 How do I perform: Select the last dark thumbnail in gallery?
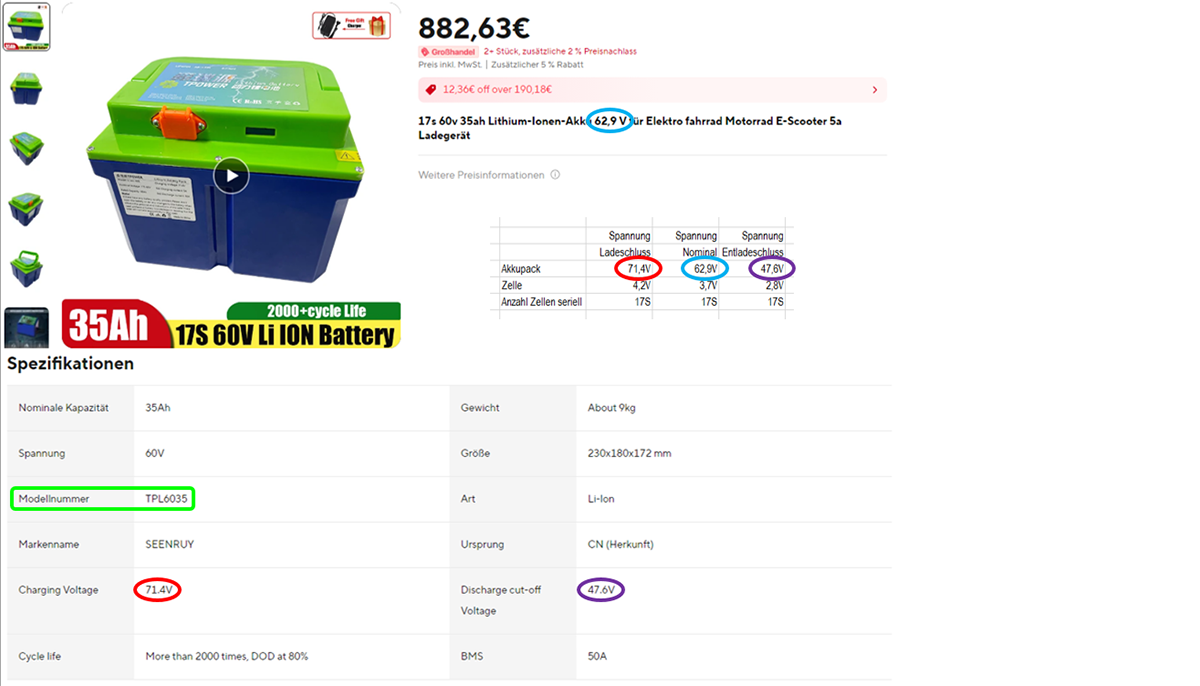(x=26, y=328)
